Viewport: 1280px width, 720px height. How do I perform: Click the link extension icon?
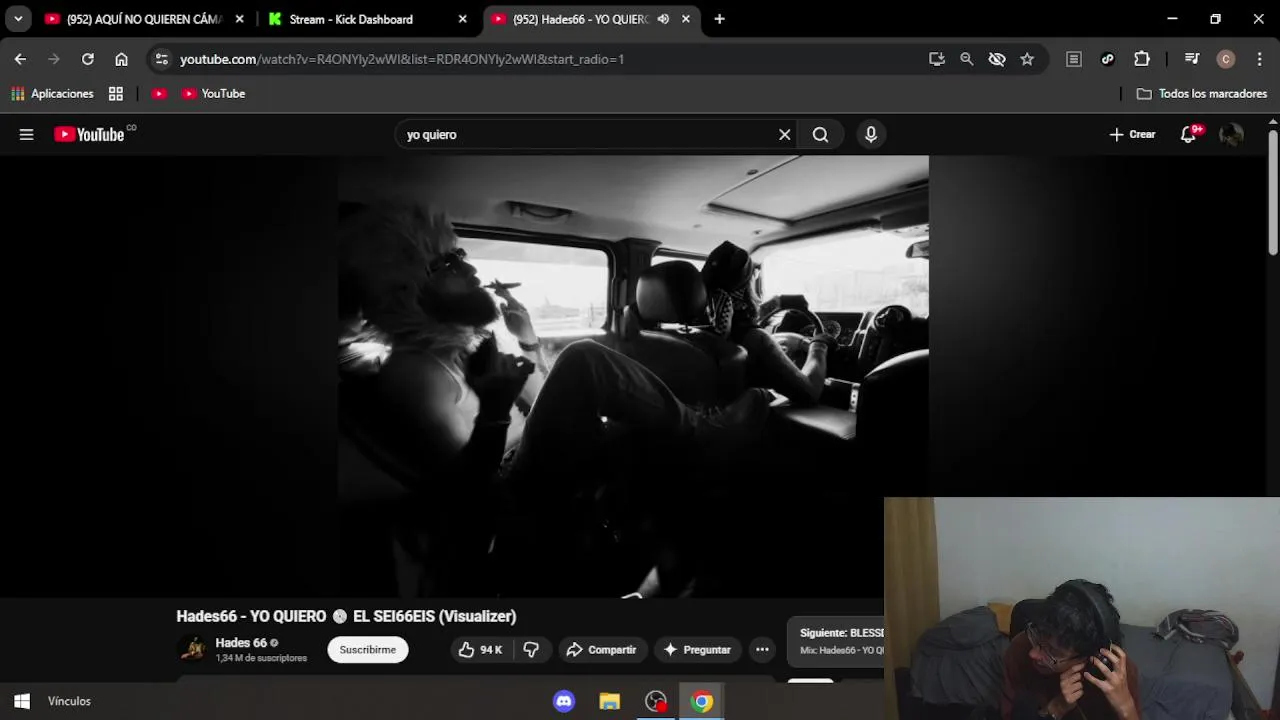(x=1108, y=59)
